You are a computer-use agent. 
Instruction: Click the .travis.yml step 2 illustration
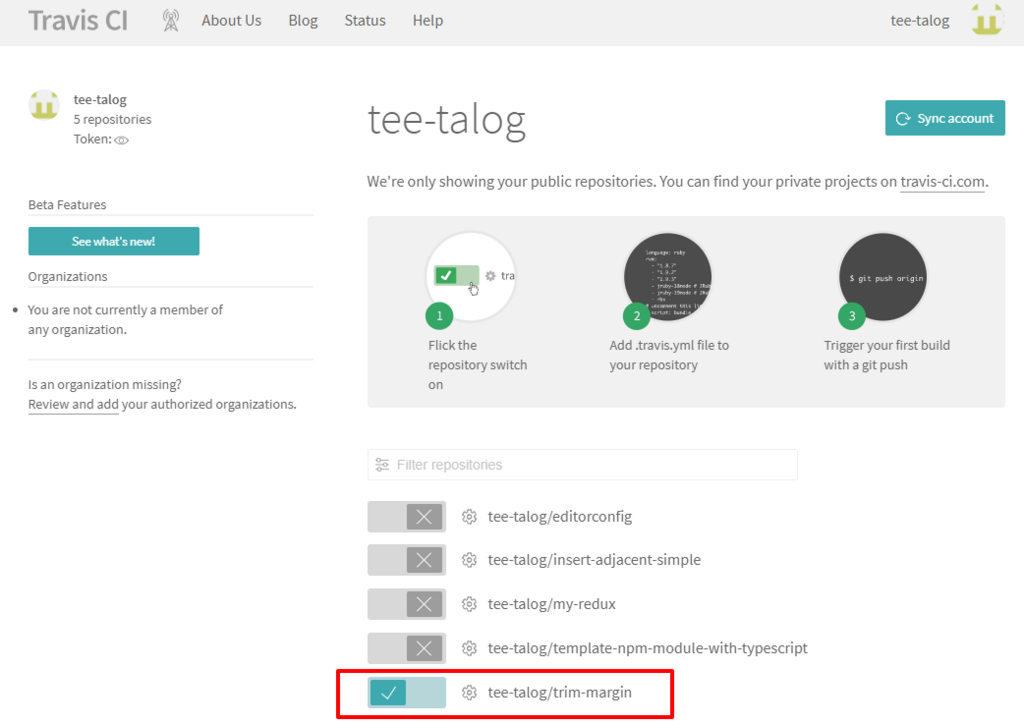(x=667, y=277)
